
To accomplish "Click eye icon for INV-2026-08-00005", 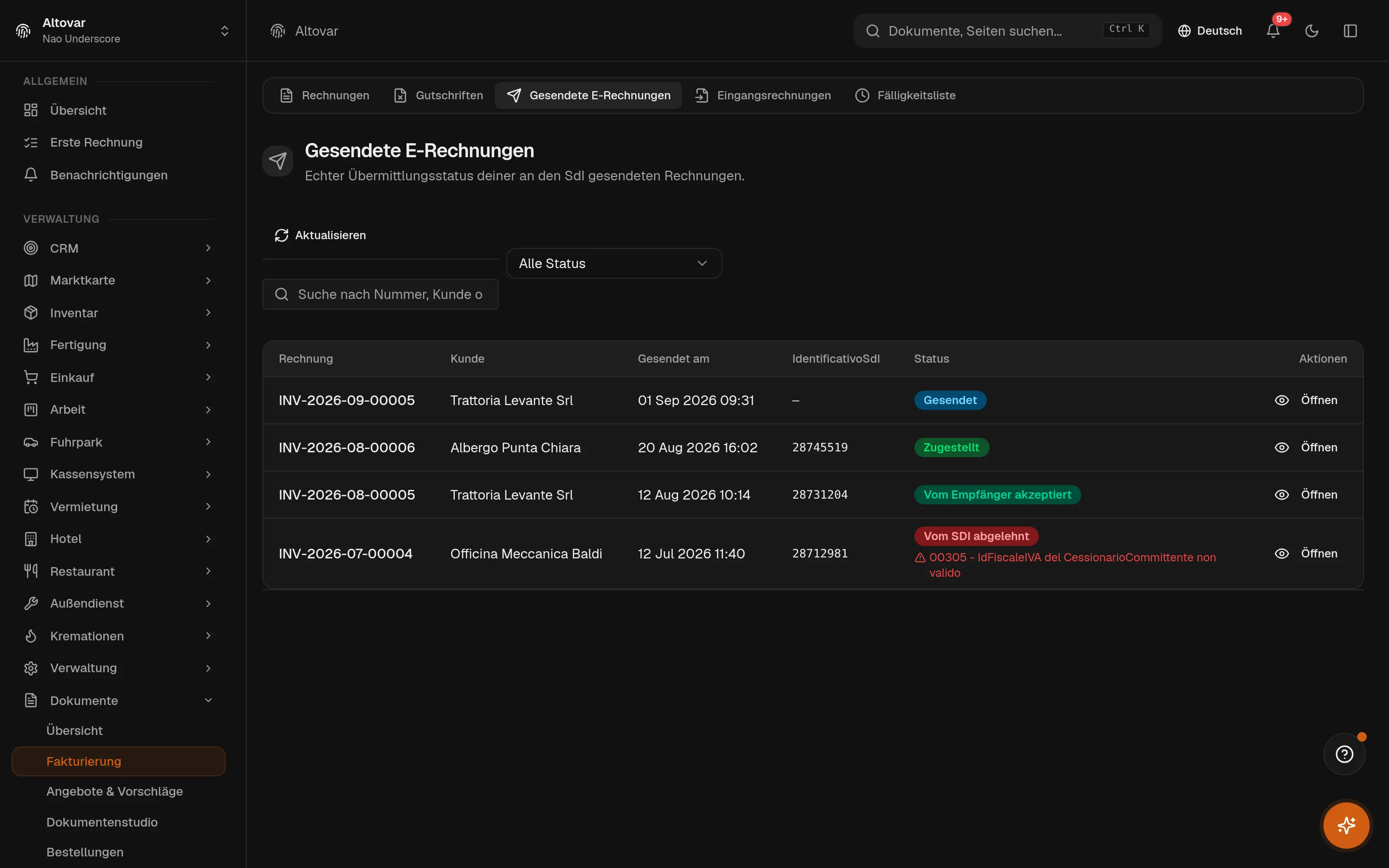I will click(1281, 495).
